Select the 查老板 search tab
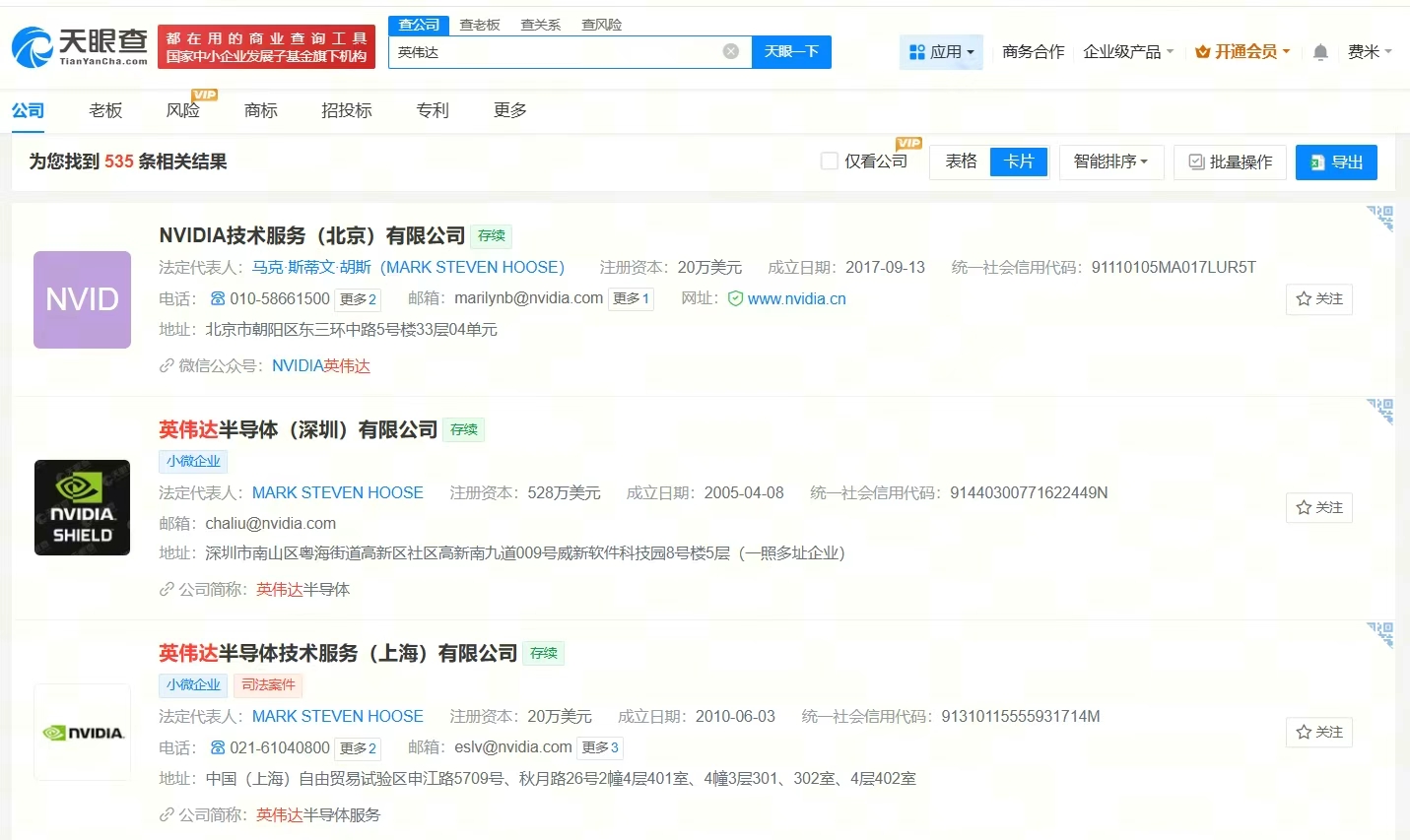1410x840 pixels. click(480, 25)
